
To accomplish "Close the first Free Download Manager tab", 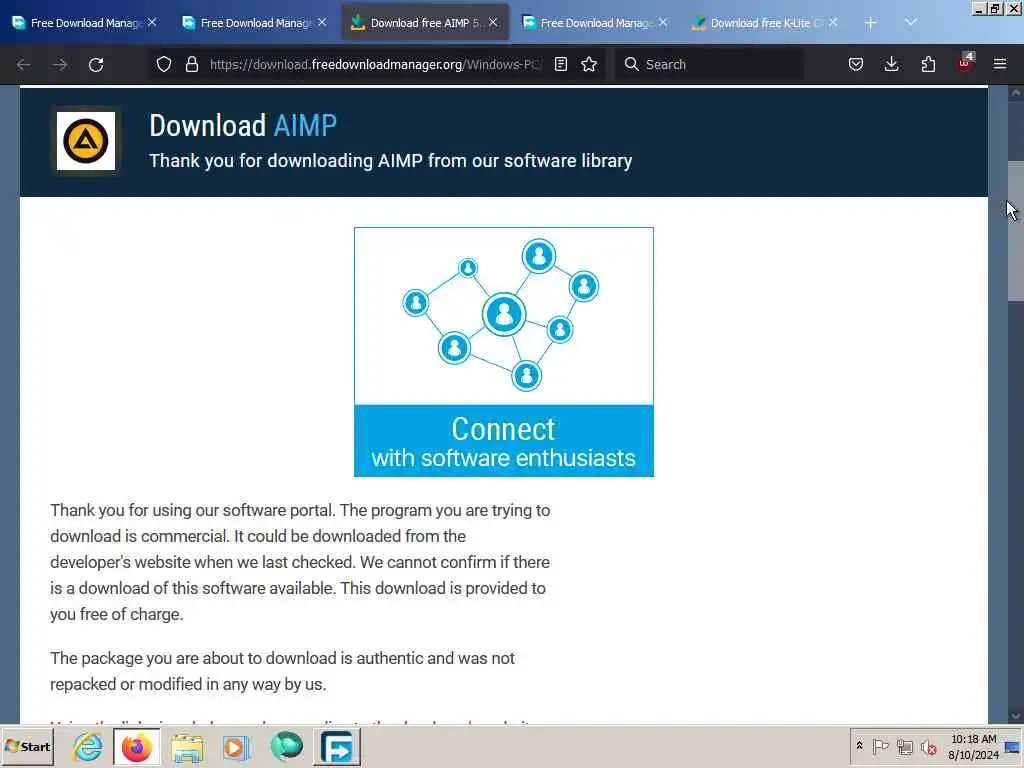I will click(152, 22).
